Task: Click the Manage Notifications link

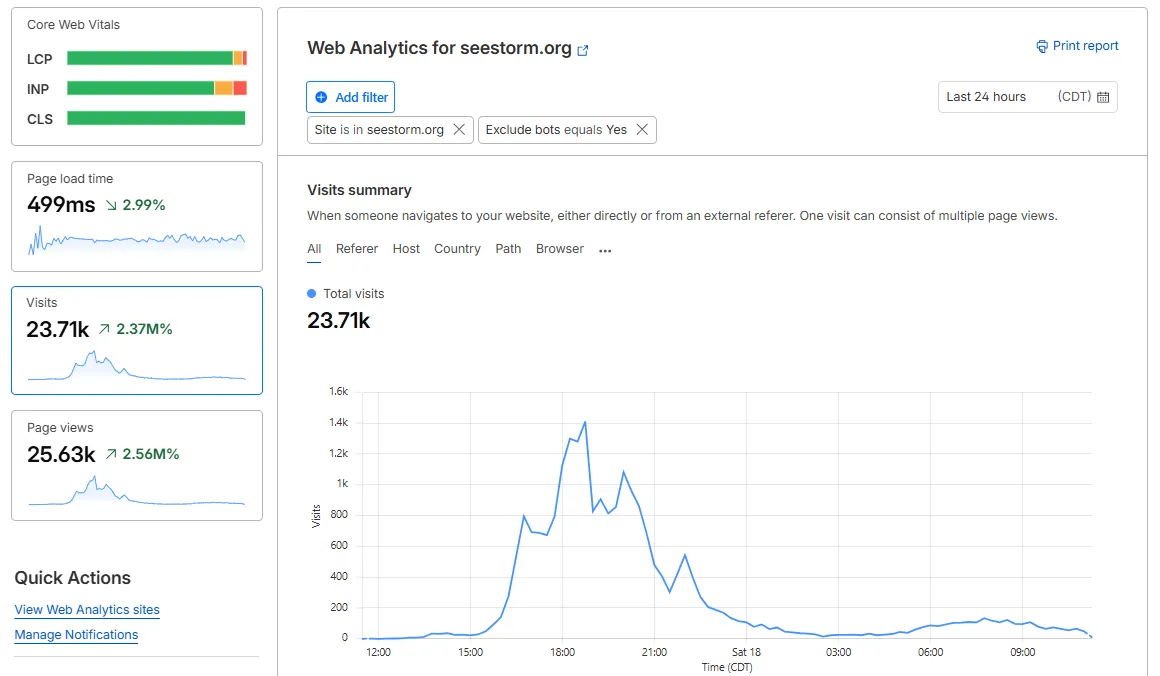Action: (76, 635)
